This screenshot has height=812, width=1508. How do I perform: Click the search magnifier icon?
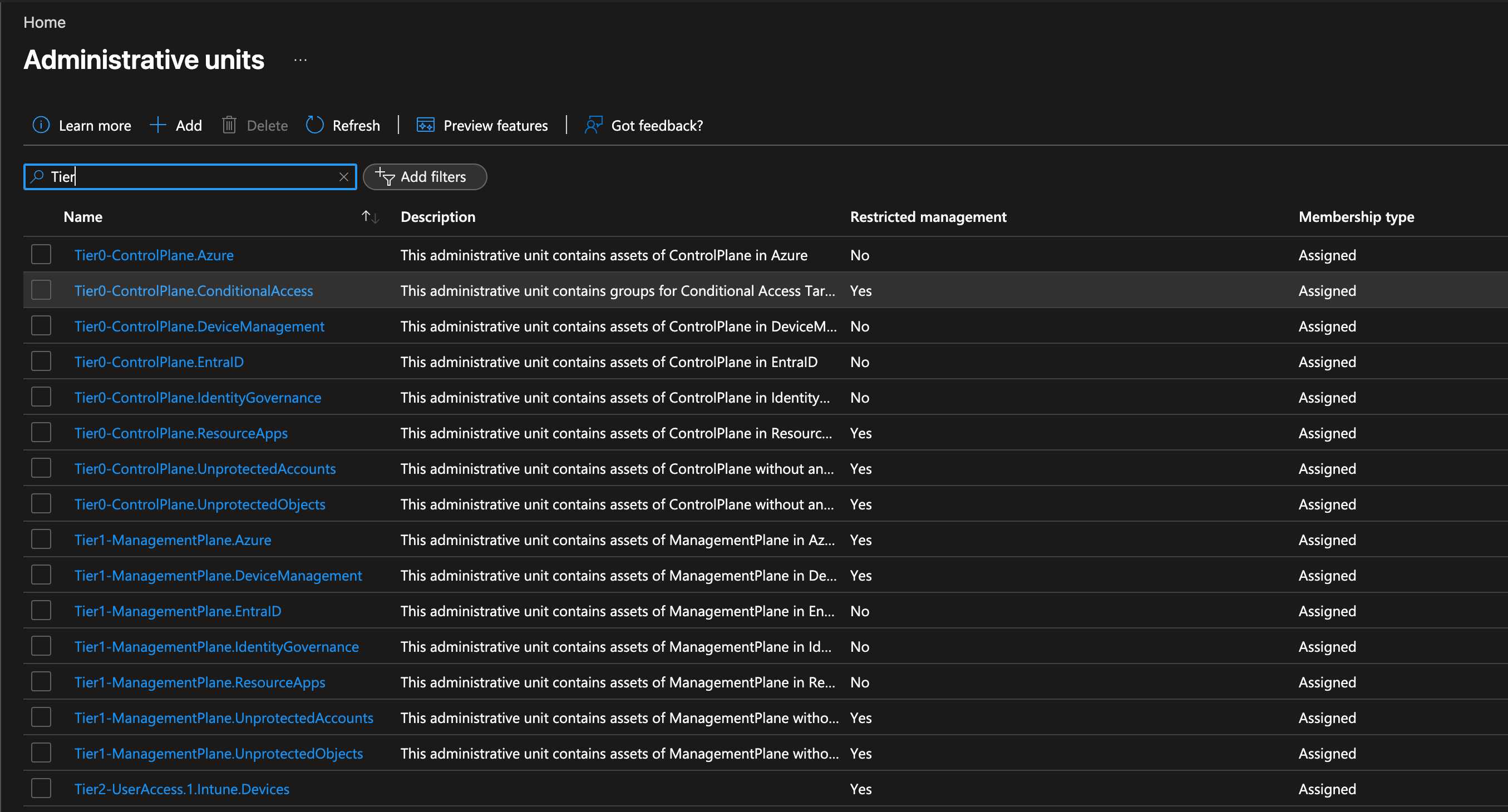[x=37, y=176]
